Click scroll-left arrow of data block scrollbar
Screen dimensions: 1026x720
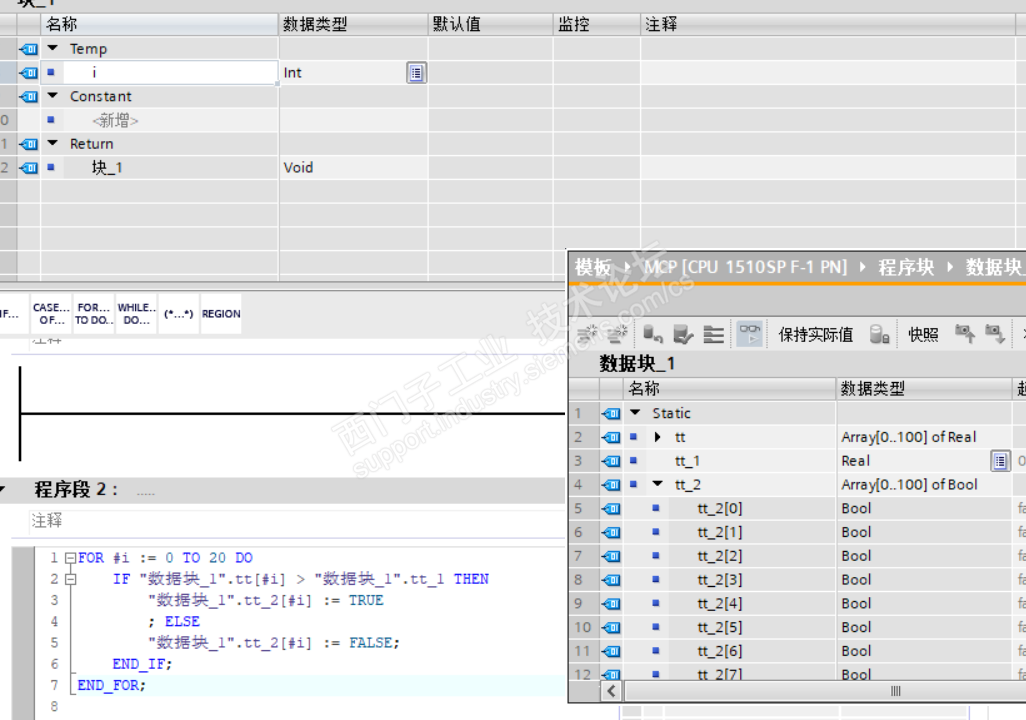pyautogui.click(x=611, y=691)
